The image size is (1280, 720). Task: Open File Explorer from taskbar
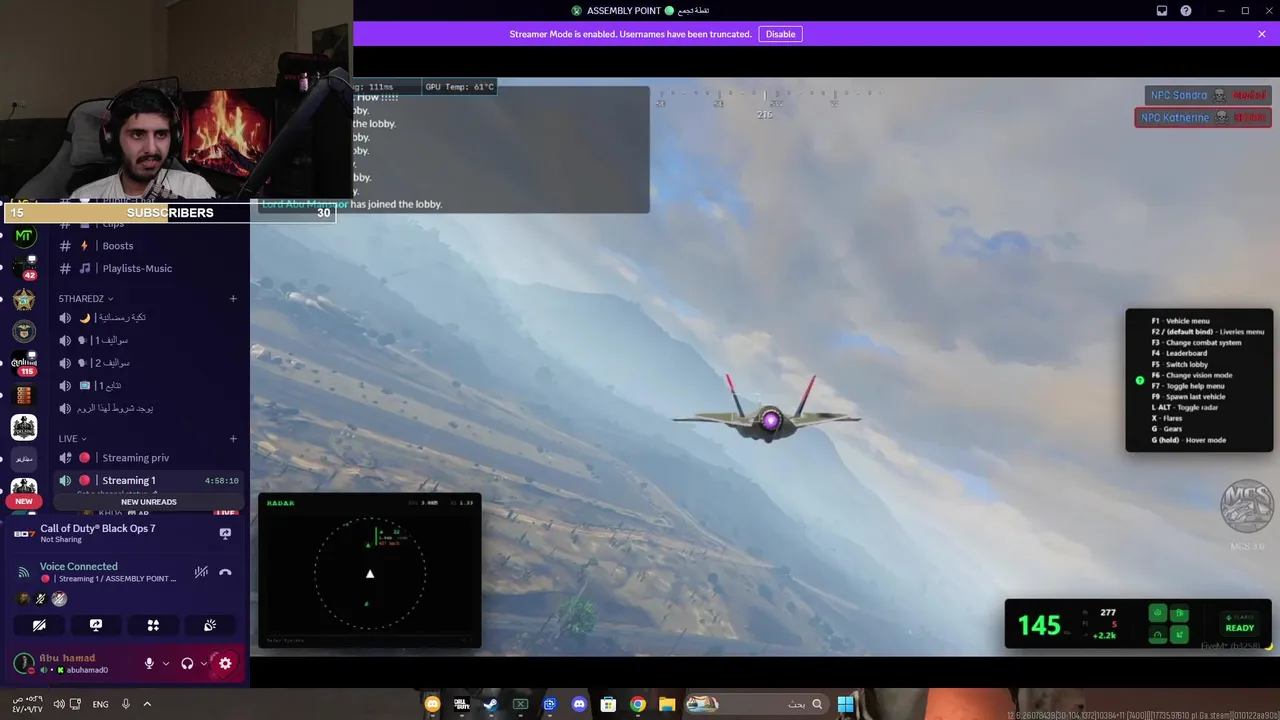(x=667, y=704)
